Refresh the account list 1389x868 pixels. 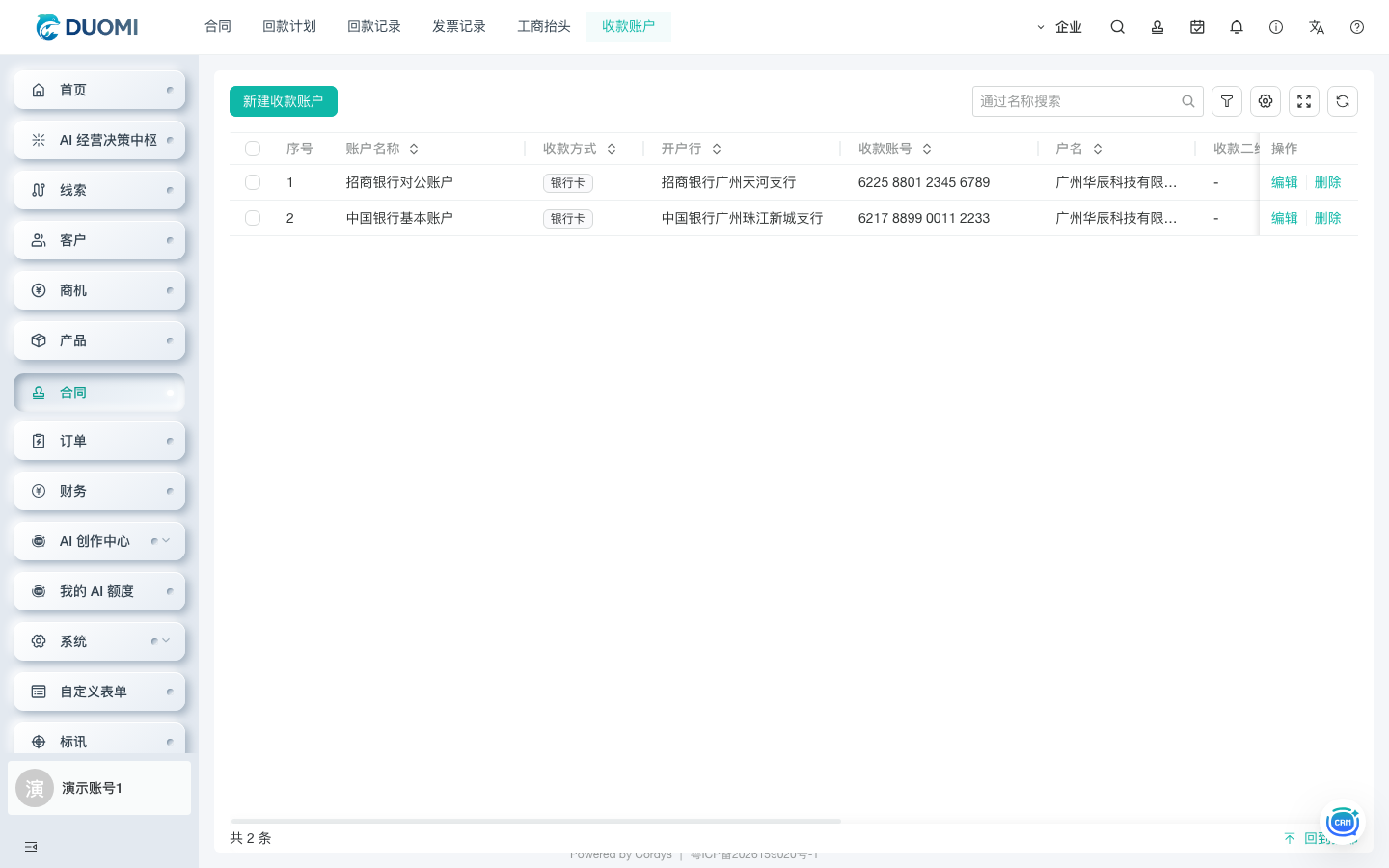tap(1343, 101)
